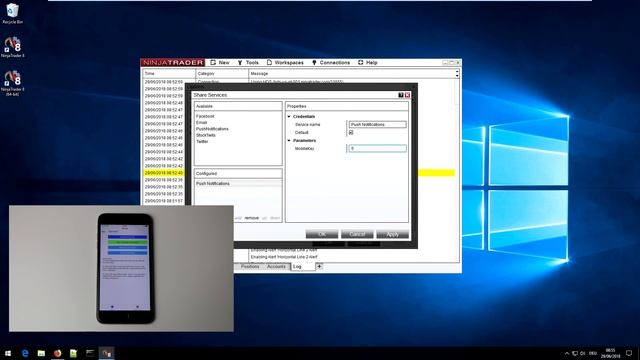Image resolution: width=640 pixels, height=360 pixels.
Task: Open the Action Center notifications icon
Action: tap(629, 353)
